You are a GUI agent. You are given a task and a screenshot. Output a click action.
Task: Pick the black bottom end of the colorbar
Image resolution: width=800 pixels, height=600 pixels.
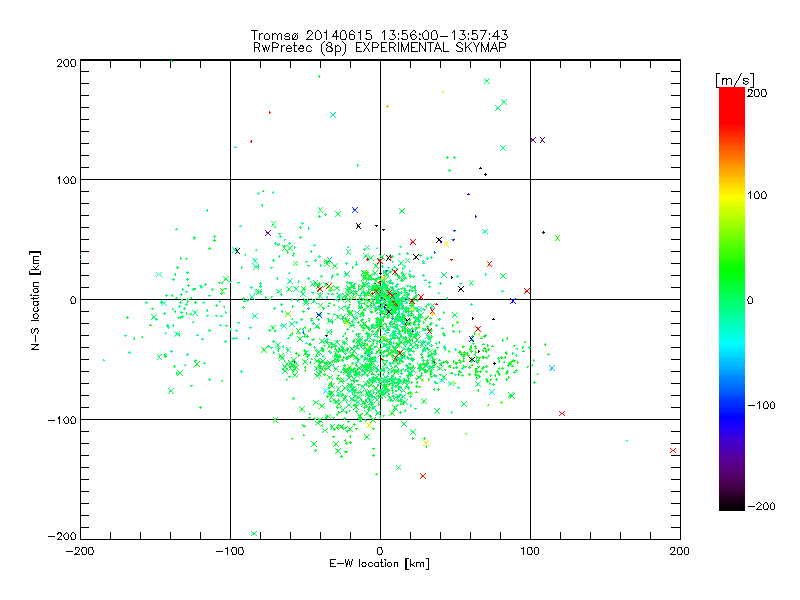pyautogui.click(x=732, y=506)
